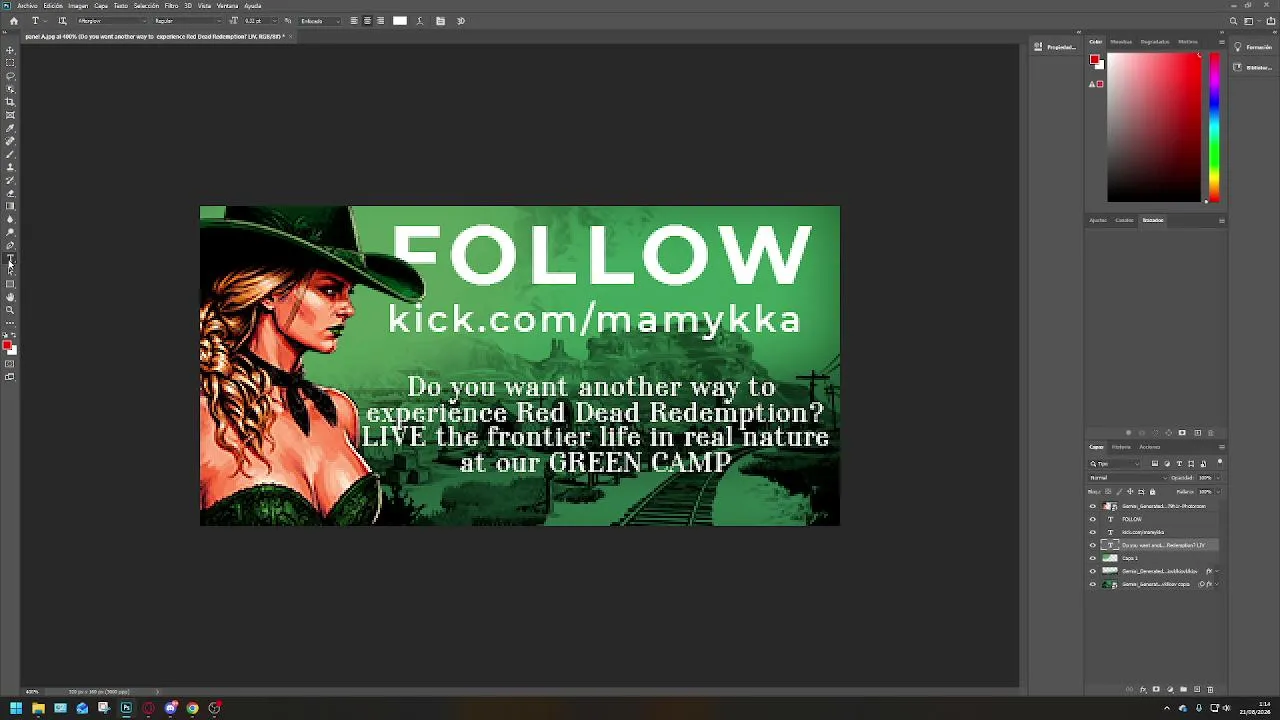
Task: Select the Zoom tool
Action: pyautogui.click(x=10, y=310)
